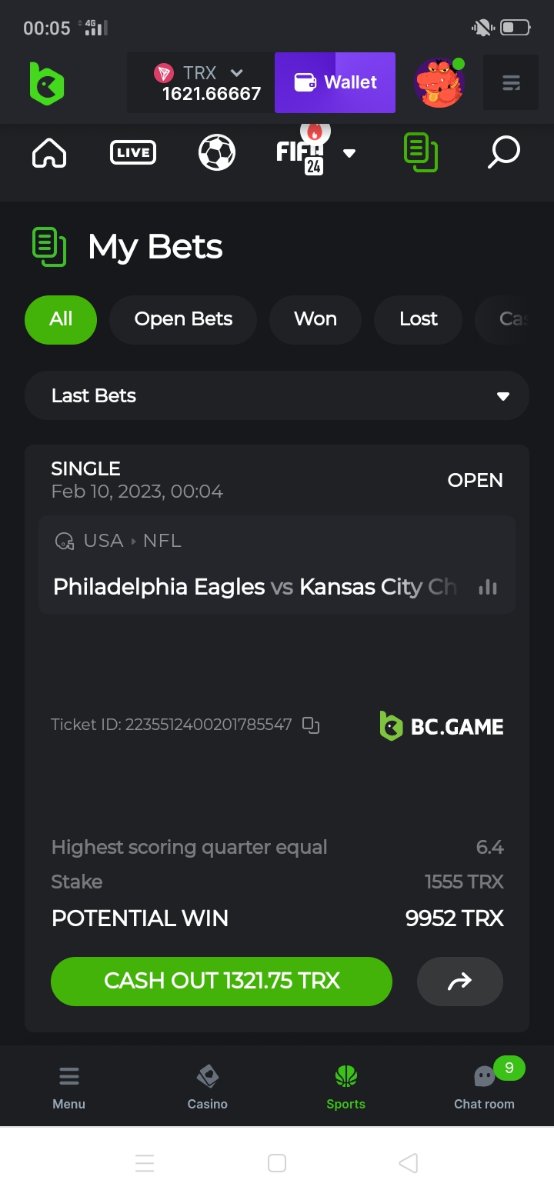Open the user avatar profile picture
This screenshot has height=1200, width=554.
point(439,83)
